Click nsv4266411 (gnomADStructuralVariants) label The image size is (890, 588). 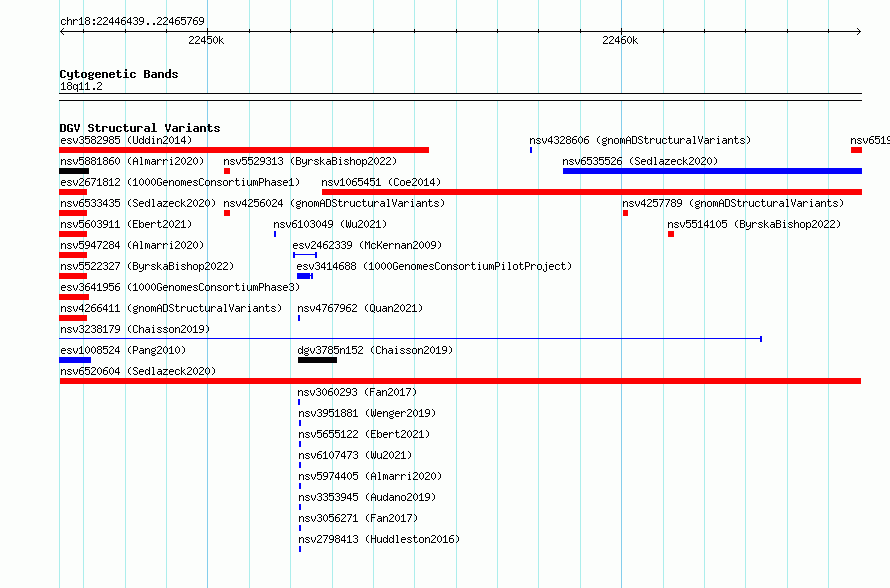click(171, 308)
